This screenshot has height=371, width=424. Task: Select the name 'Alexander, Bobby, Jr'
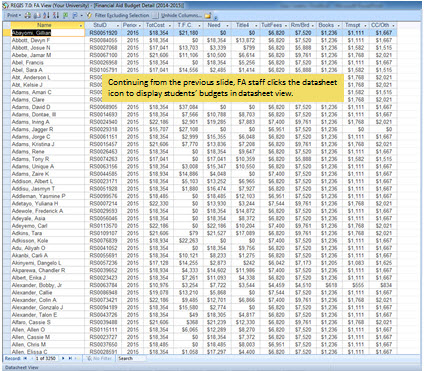[x=37, y=285]
